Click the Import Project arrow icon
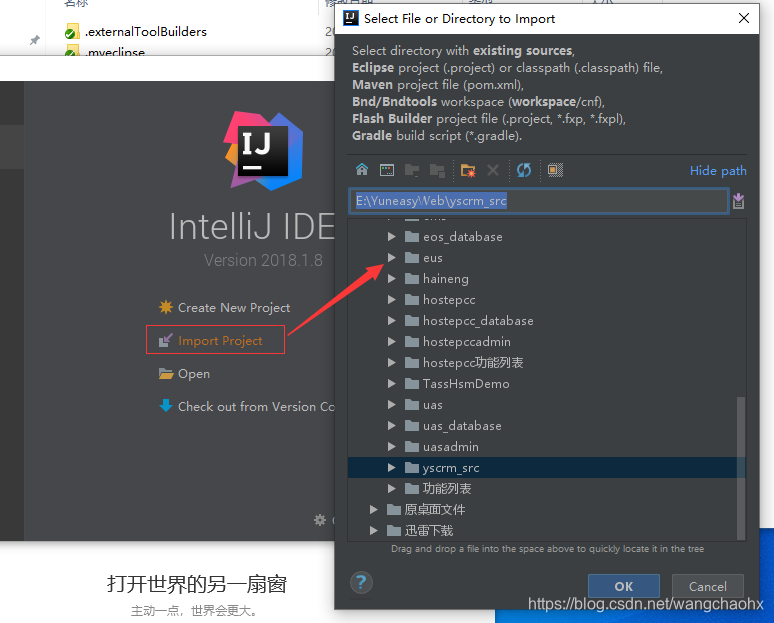 coord(165,340)
